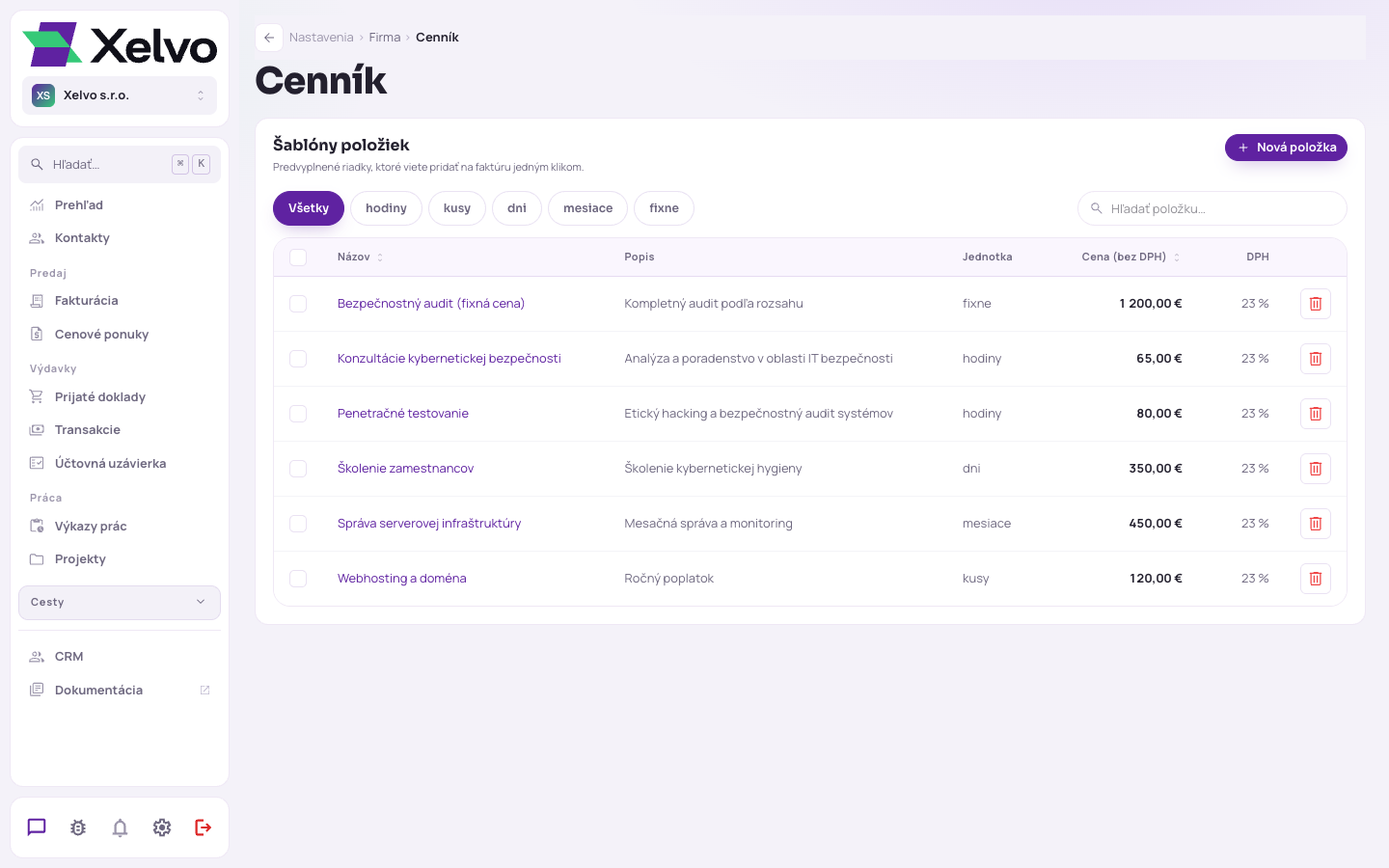
Task: Toggle the select-all checkbox in table header
Action: click(x=298, y=258)
